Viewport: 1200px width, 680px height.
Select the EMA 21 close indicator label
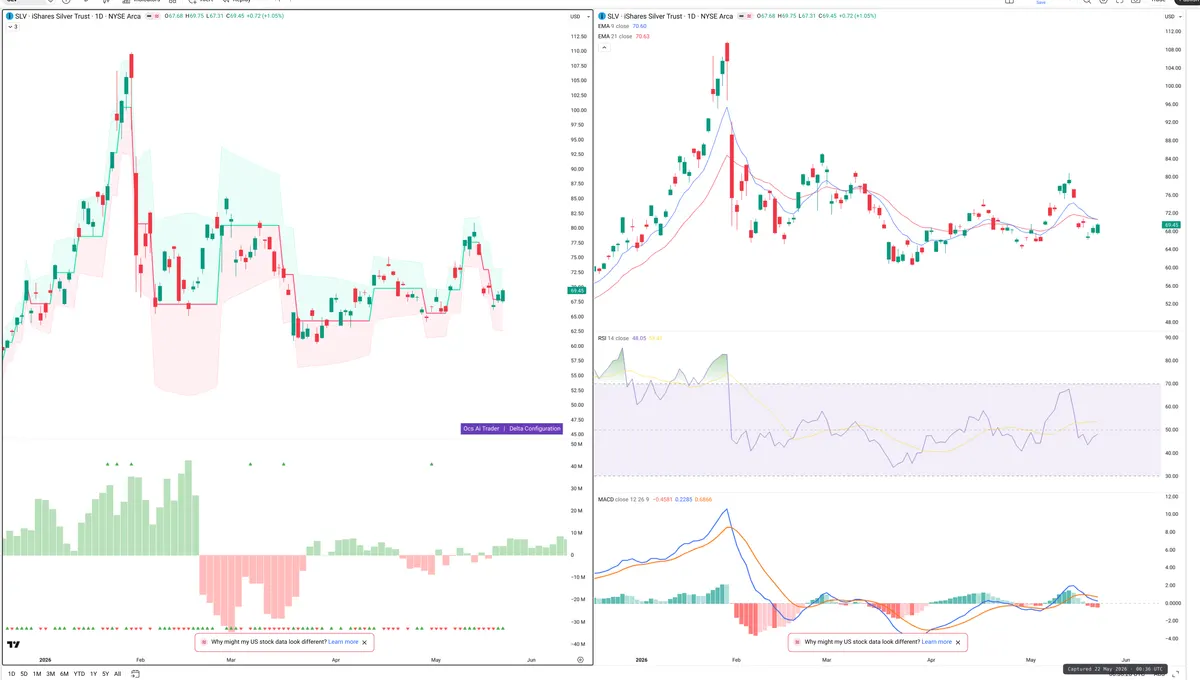pyautogui.click(x=616, y=36)
